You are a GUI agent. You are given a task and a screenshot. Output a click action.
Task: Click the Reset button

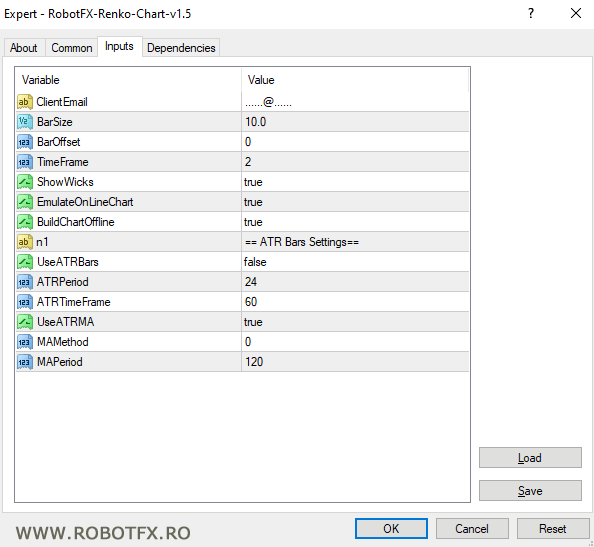553,528
